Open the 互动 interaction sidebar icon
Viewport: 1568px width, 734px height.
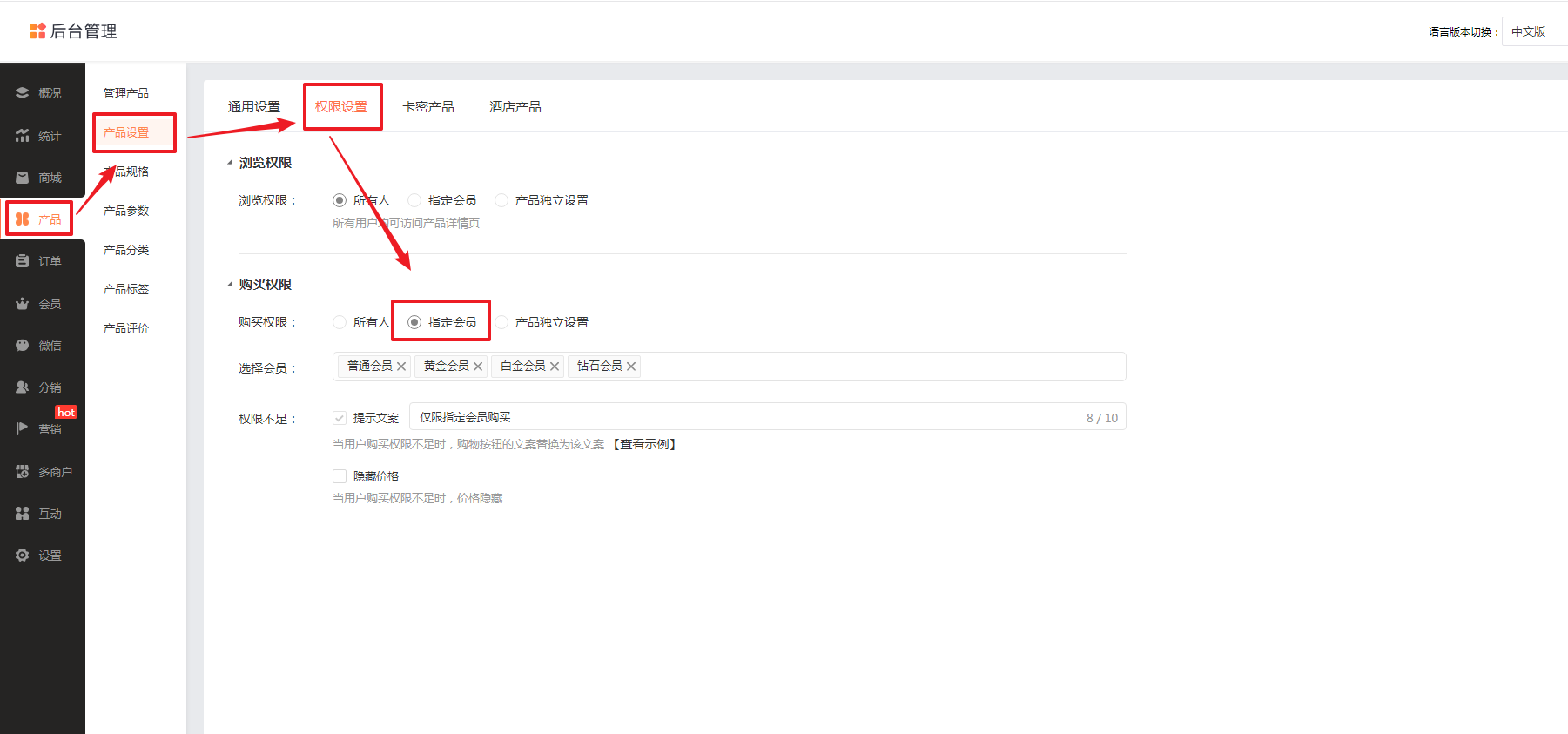coord(23,514)
